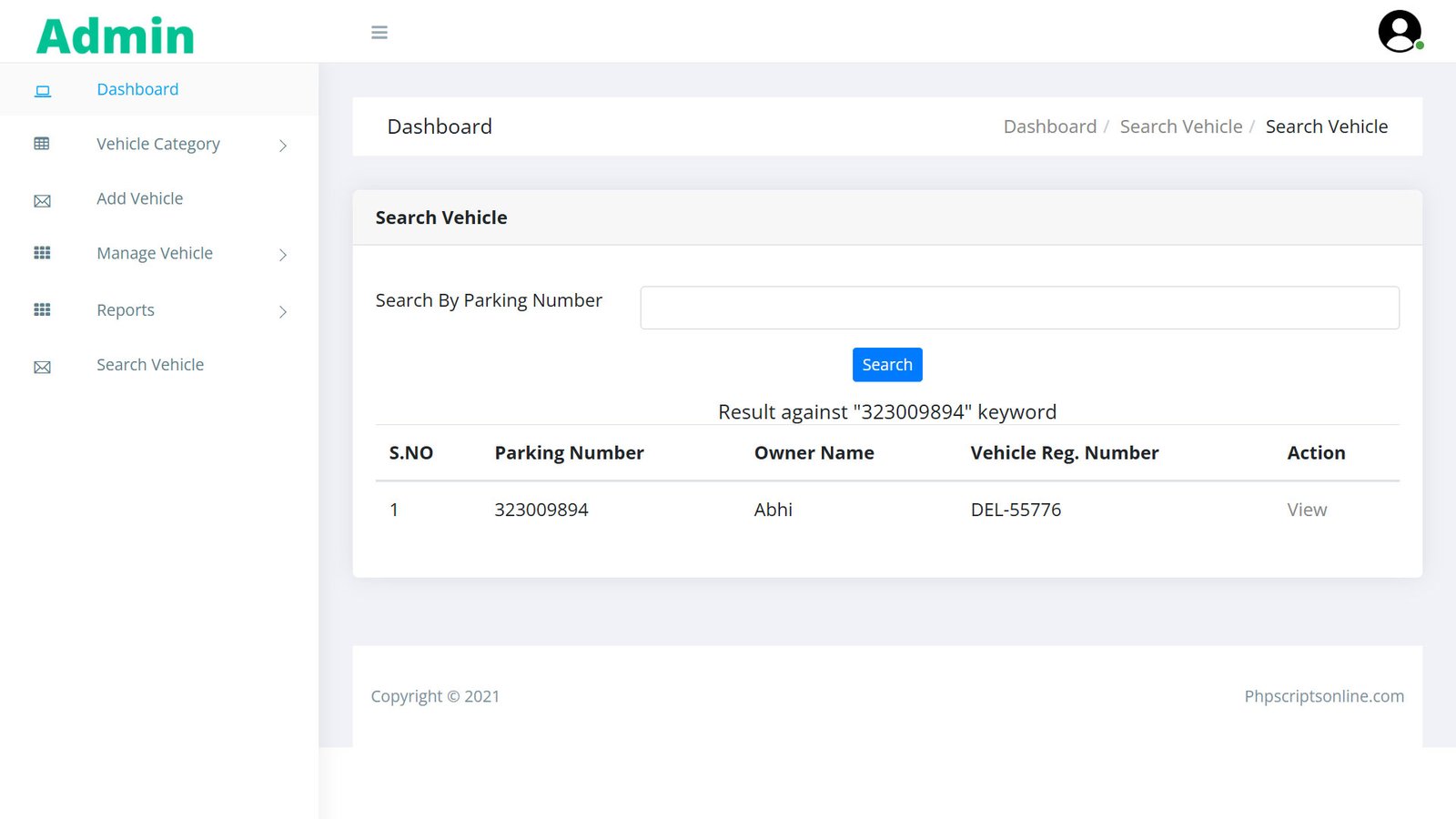Click the laptop icon beside Dashboard
This screenshot has height=819, width=1456.
coord(43,90)
